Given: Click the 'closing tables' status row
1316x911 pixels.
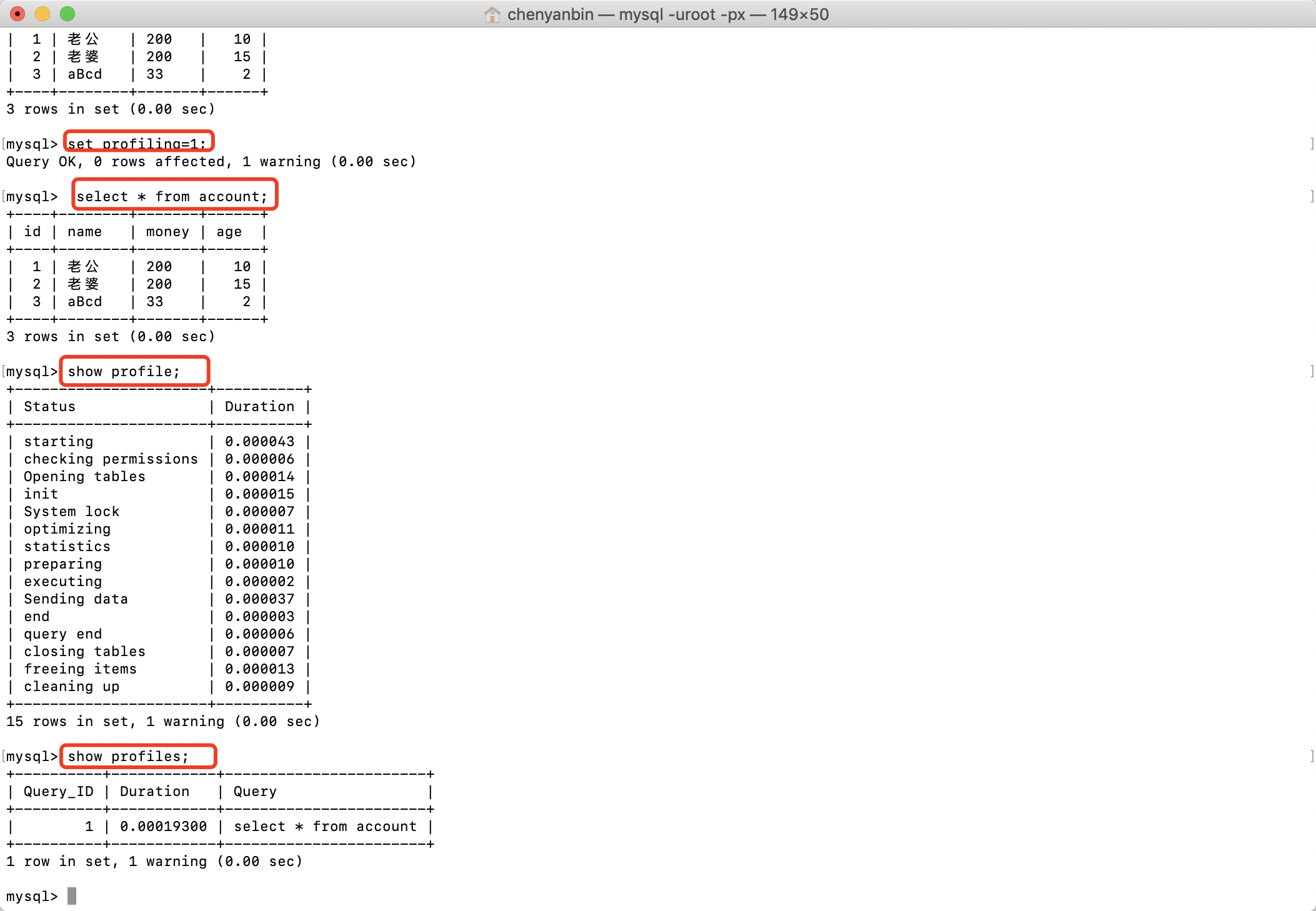Looking at the screenshot, I should pos(159,652).
